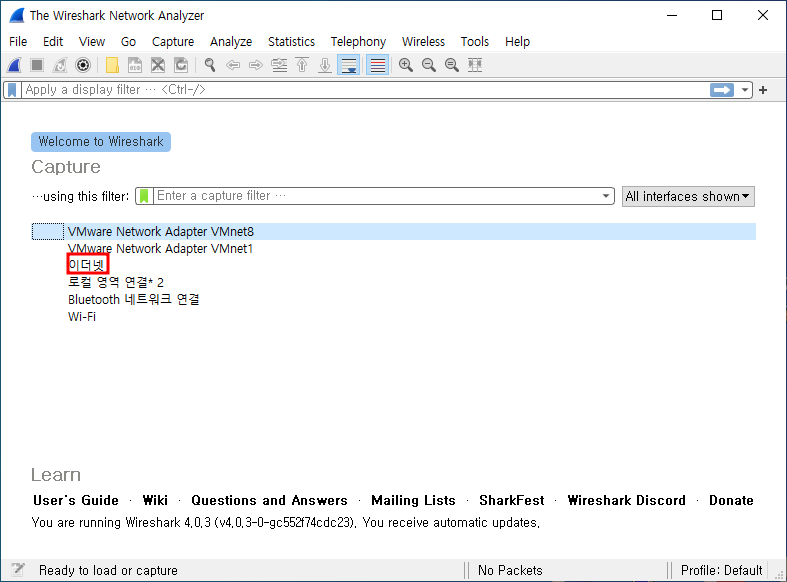Restart current capture toolbar icon

[x=60, y=65]
